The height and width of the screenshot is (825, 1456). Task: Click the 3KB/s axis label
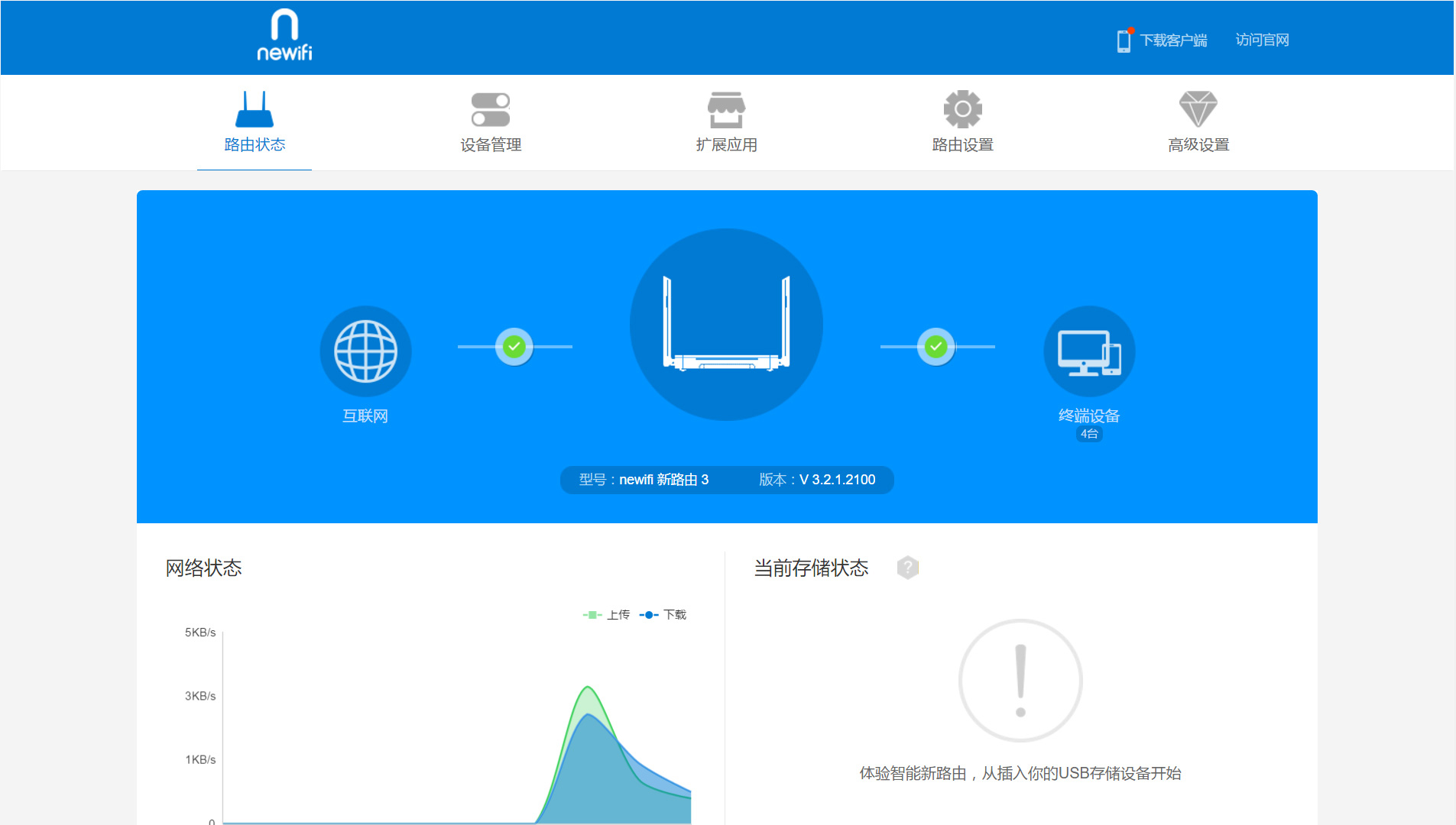200,696
